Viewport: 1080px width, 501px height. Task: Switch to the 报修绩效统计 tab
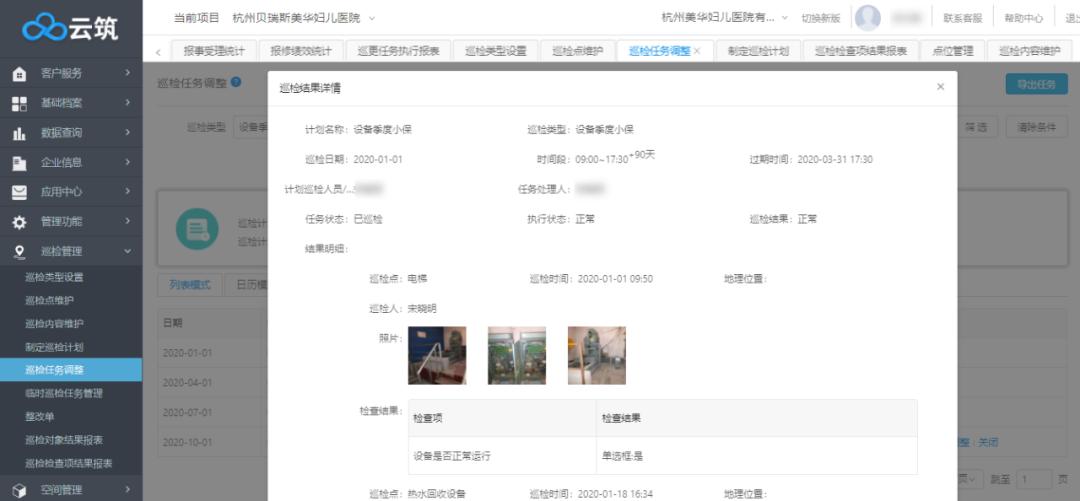301,51
